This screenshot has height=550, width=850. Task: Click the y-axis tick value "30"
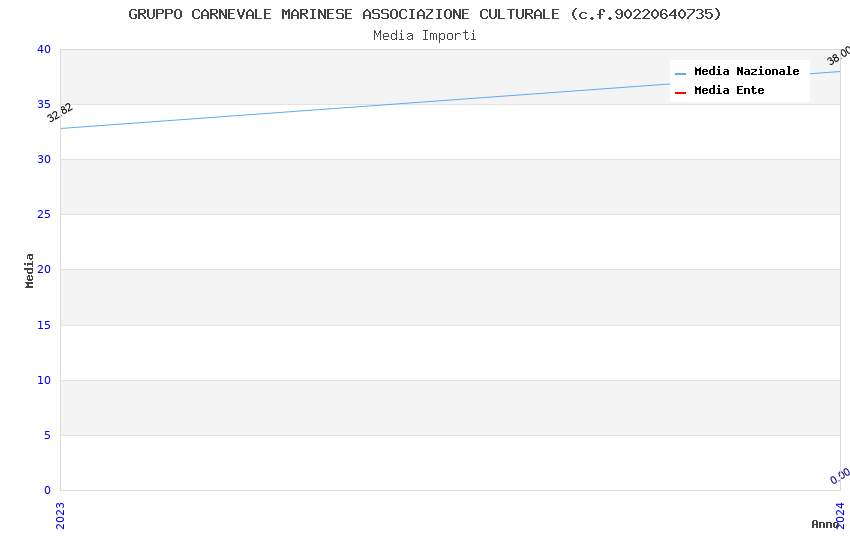tap(44, 159)
